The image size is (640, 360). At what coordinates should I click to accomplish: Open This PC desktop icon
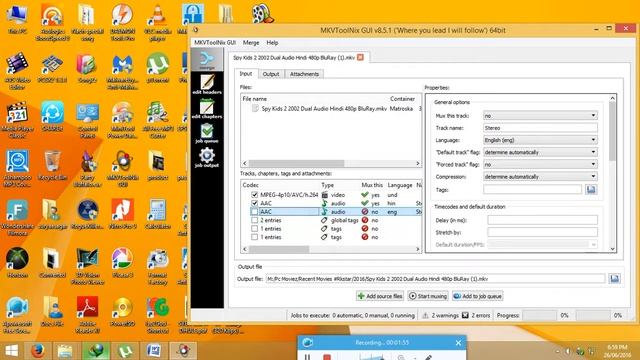(x=17, y=20)
